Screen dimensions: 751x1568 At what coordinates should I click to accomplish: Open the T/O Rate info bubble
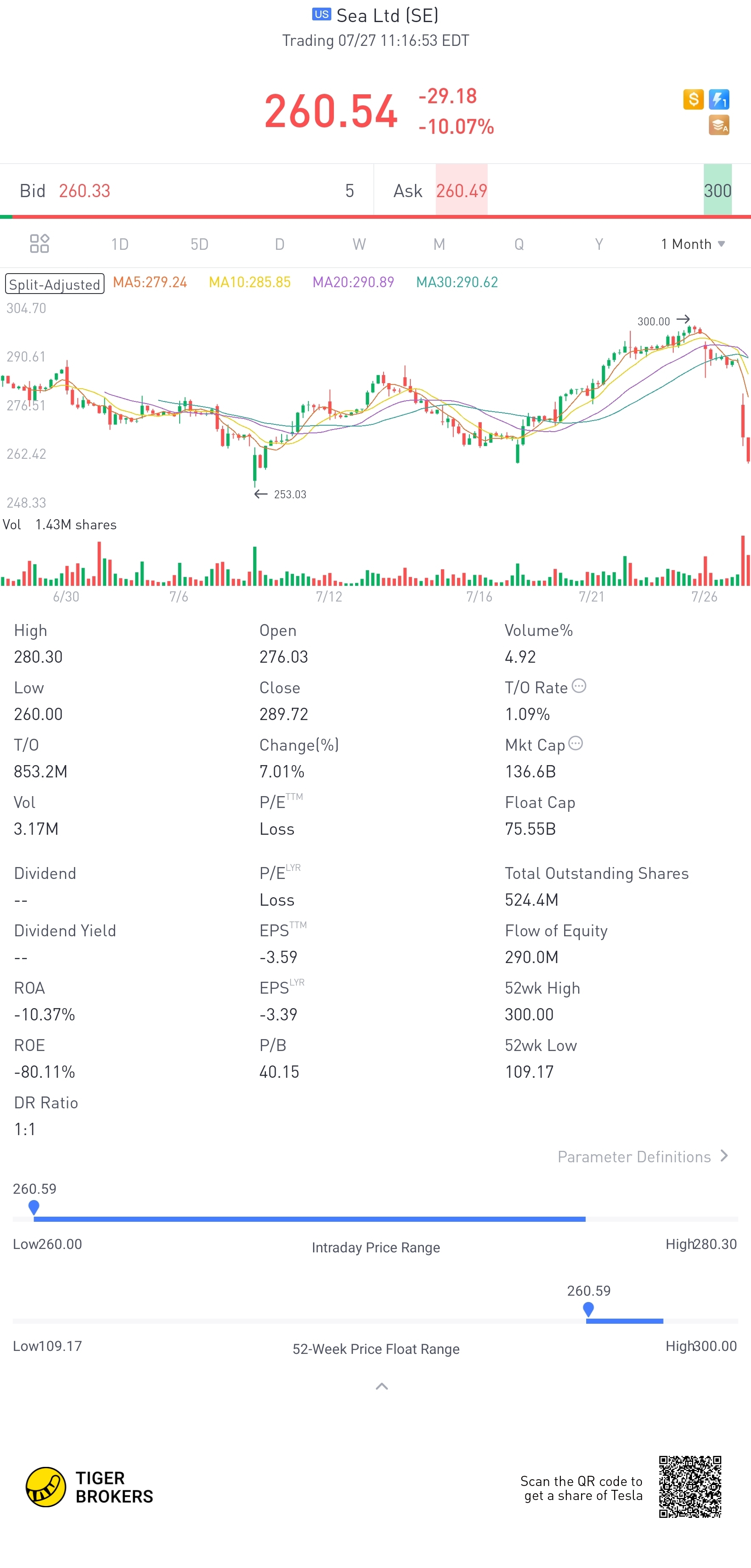click(579, 686)
